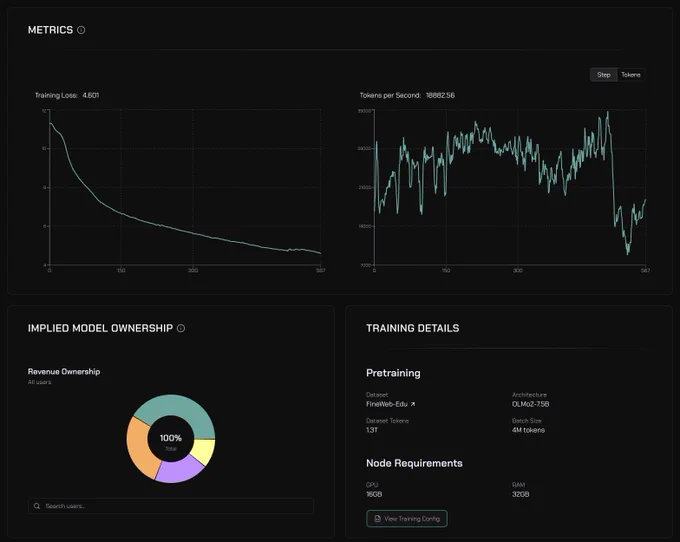Click the Revenue Ownership heading
Image resolution: width=680 pixels, height=542 pixels.
64,372
